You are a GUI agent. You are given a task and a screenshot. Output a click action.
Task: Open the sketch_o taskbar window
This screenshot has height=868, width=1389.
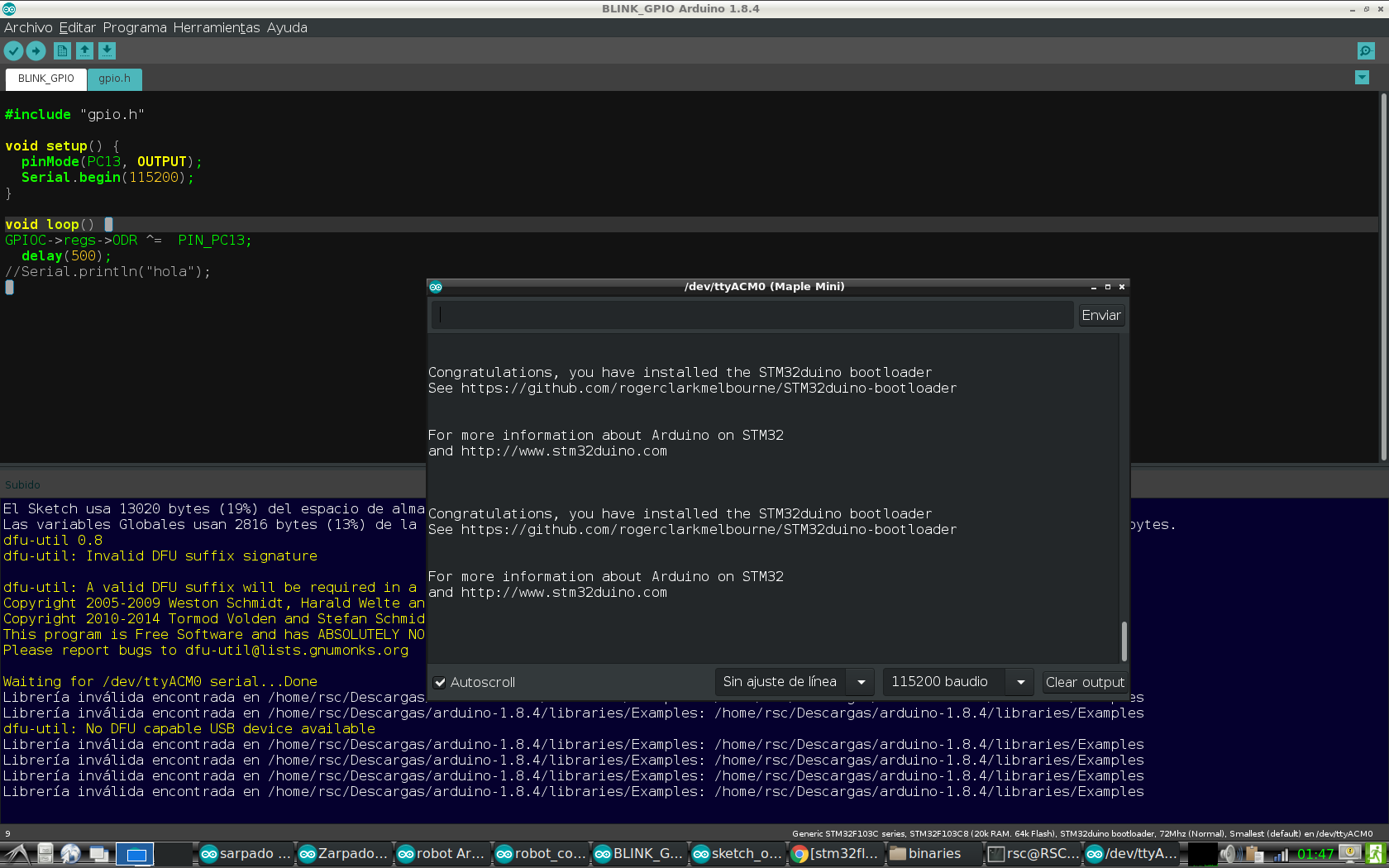pyautogui.click(x=737, y=854)
